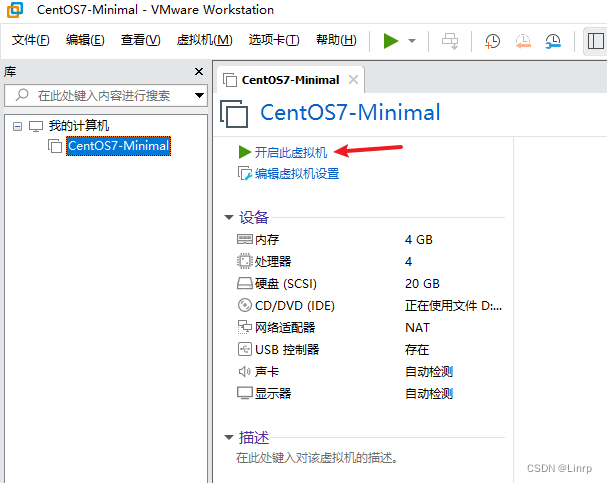Open the 查看(V) menu
Image resolution: width=607 pixels, height=483 pixels.
pyautogui.click(x=140, y=40)
